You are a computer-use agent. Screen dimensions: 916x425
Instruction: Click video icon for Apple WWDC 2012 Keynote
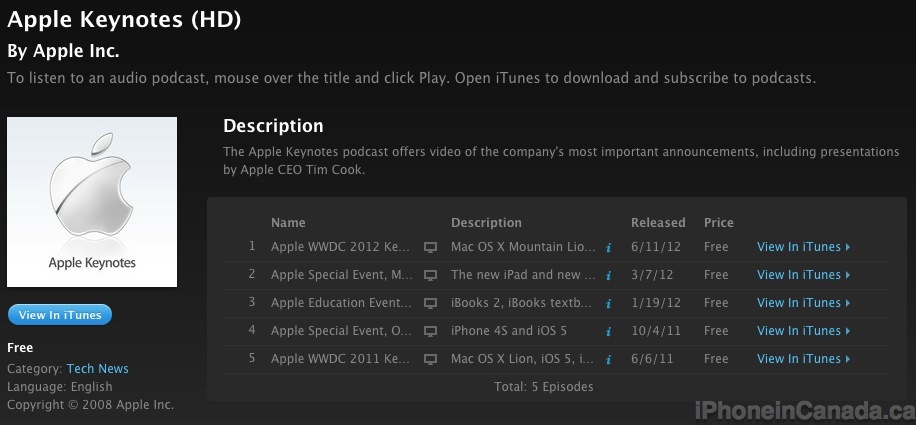(430, 248)
